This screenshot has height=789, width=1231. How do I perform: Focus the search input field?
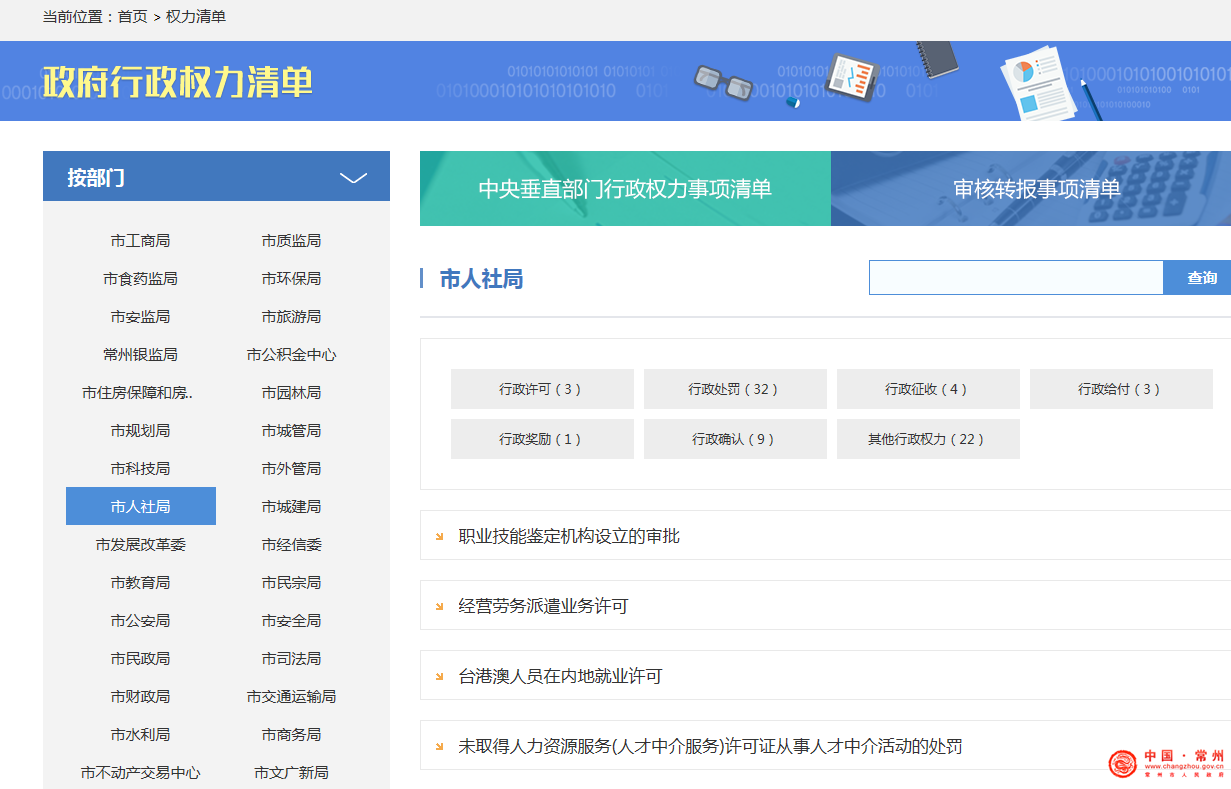[x=1016, y=278]
